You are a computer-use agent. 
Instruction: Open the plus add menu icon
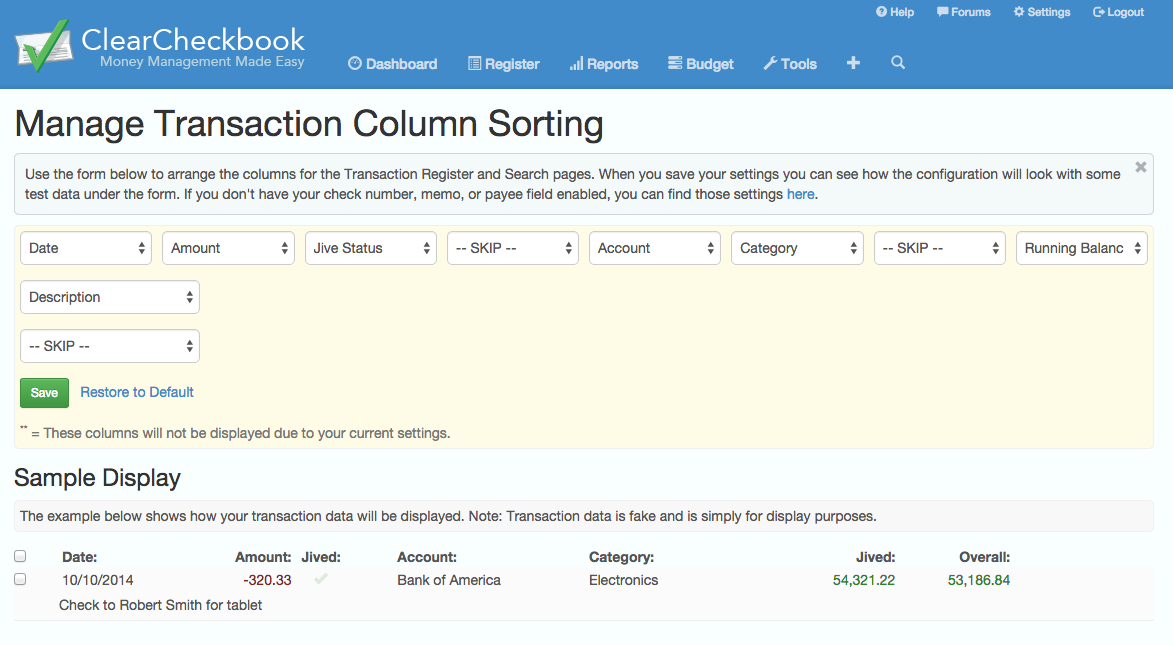853,63
